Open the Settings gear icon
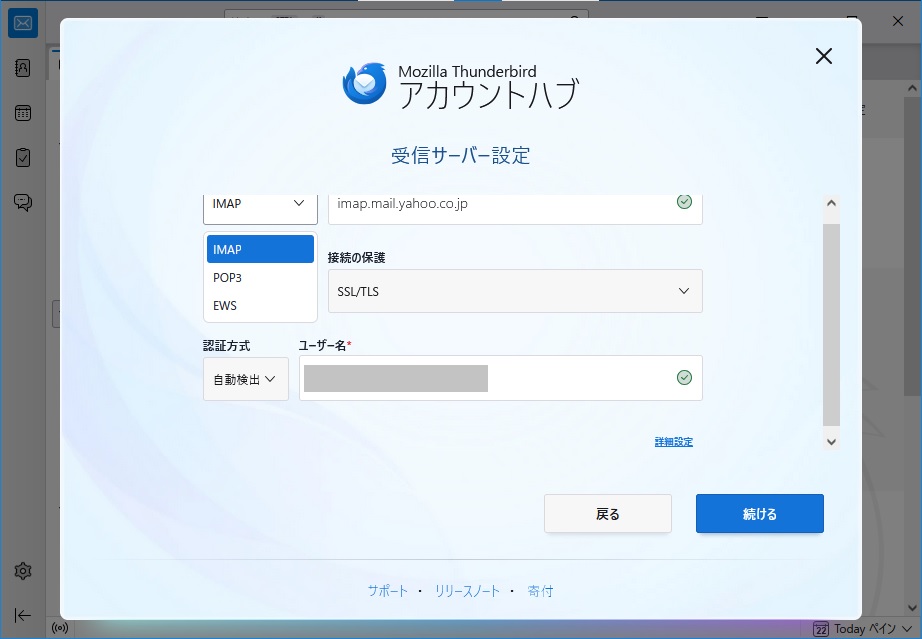The width and height of the screenshot is (922, 639). point(23,571)
